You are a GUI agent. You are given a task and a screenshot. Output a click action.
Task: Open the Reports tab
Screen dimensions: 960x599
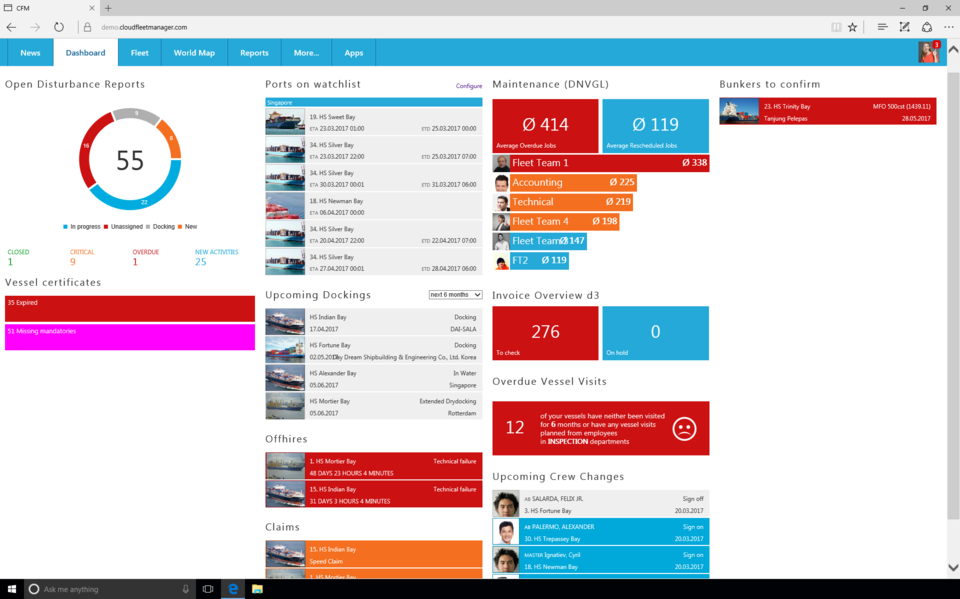coord(254,53)
